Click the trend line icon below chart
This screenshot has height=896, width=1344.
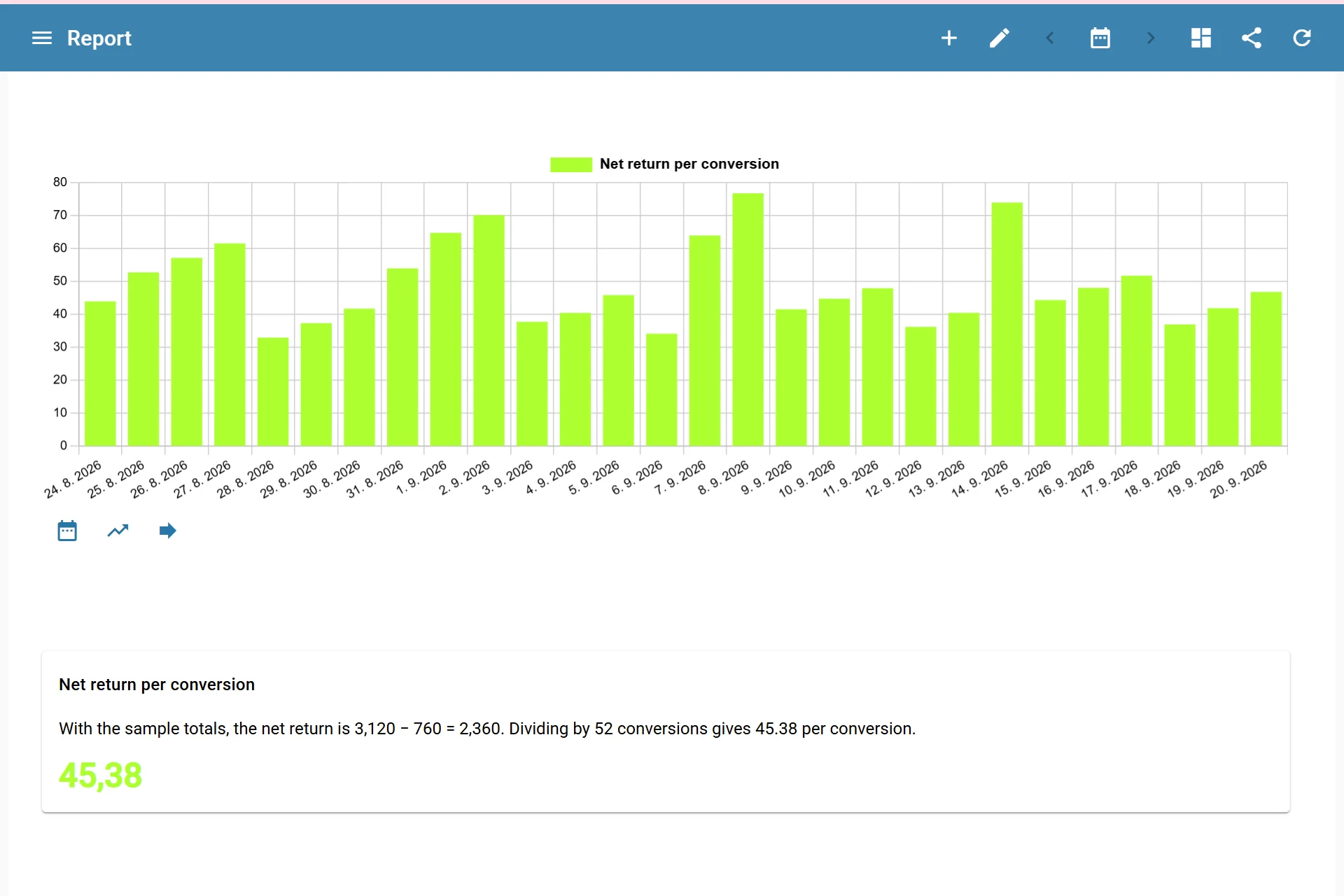[118, 531]
